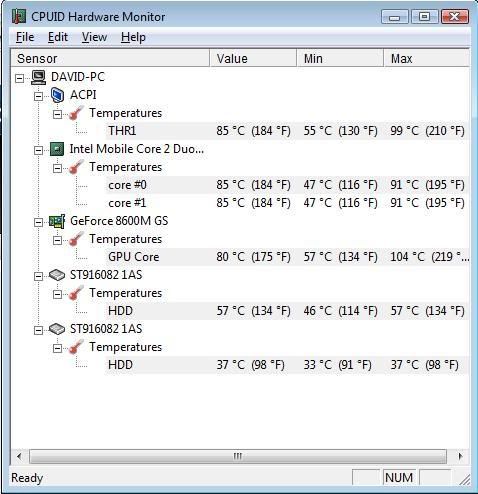This screenshot has width=478, height=494.
Task: Click the thermometer icon under GeForce 8600M GS
Action: [x=76, y=239]
